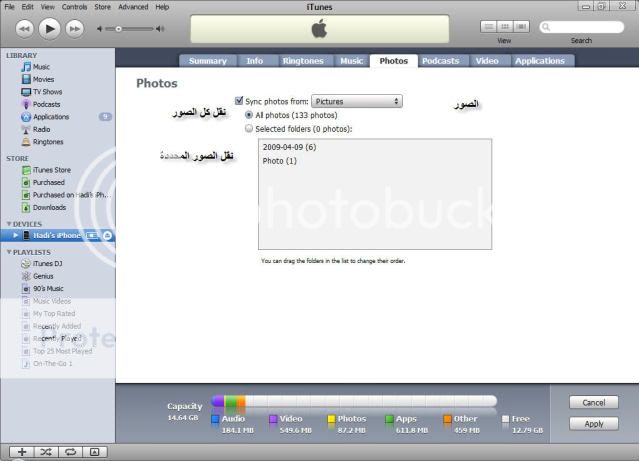Screen dimensions: 639x461
Task: Open Controls menu
Action: pos(75,7)
